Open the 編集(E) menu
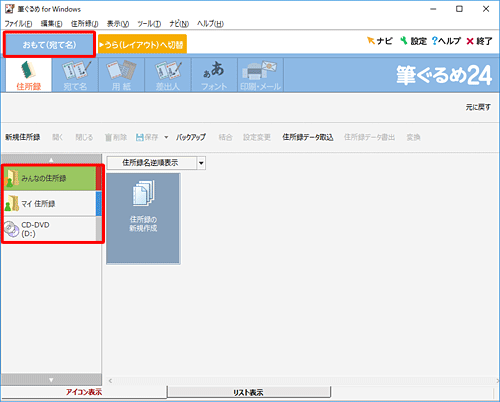 51,24
